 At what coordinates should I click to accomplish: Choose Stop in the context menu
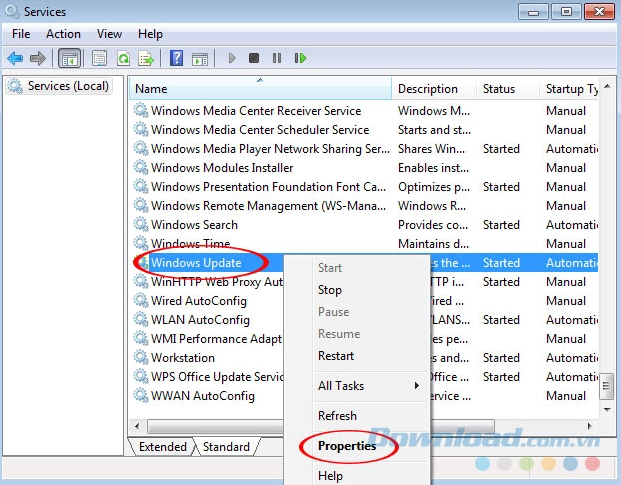pos(330,290)
